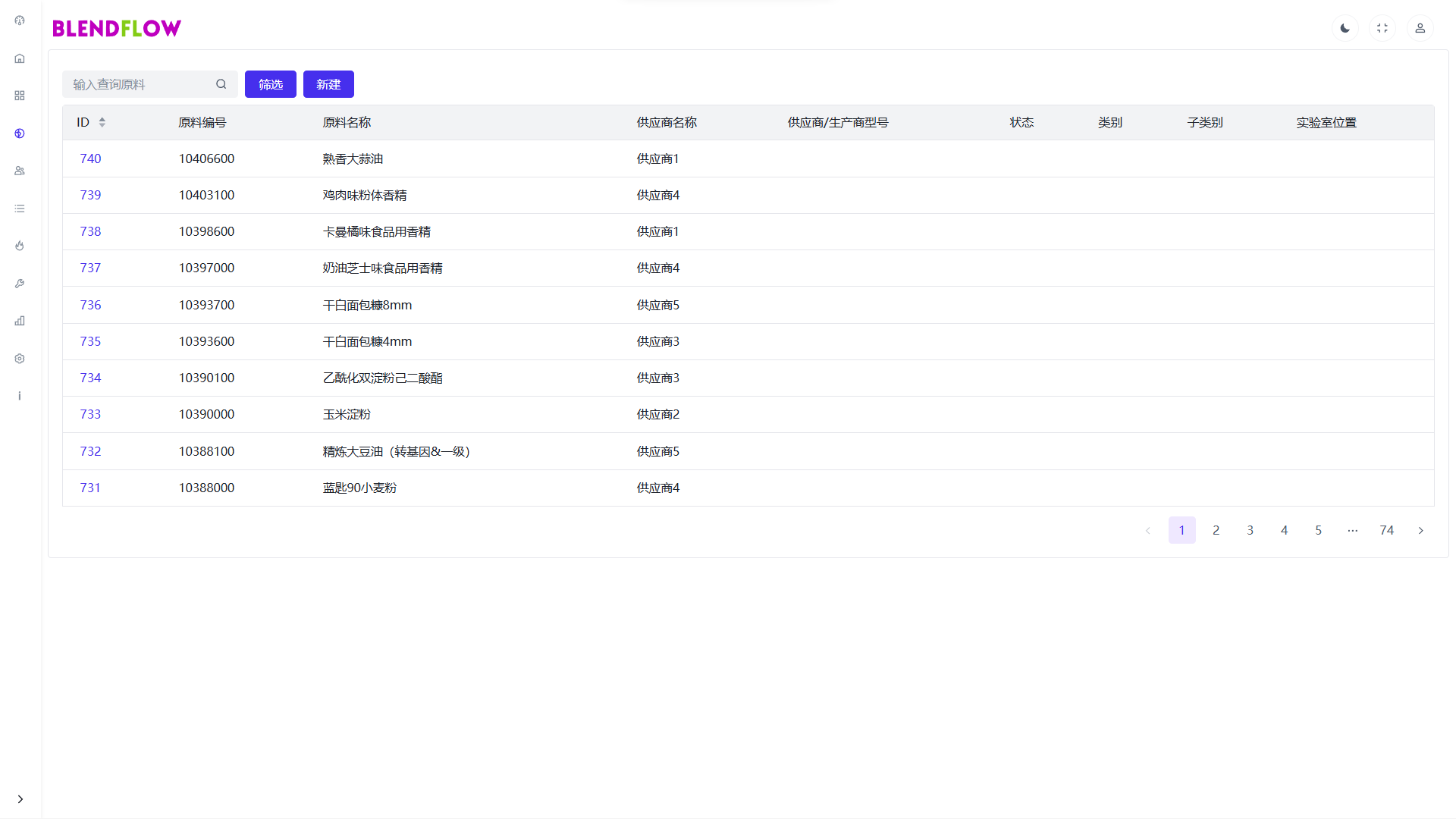Expand the collapsed sidebar with chevron
1456x819 pixels.
pos(20,799)
